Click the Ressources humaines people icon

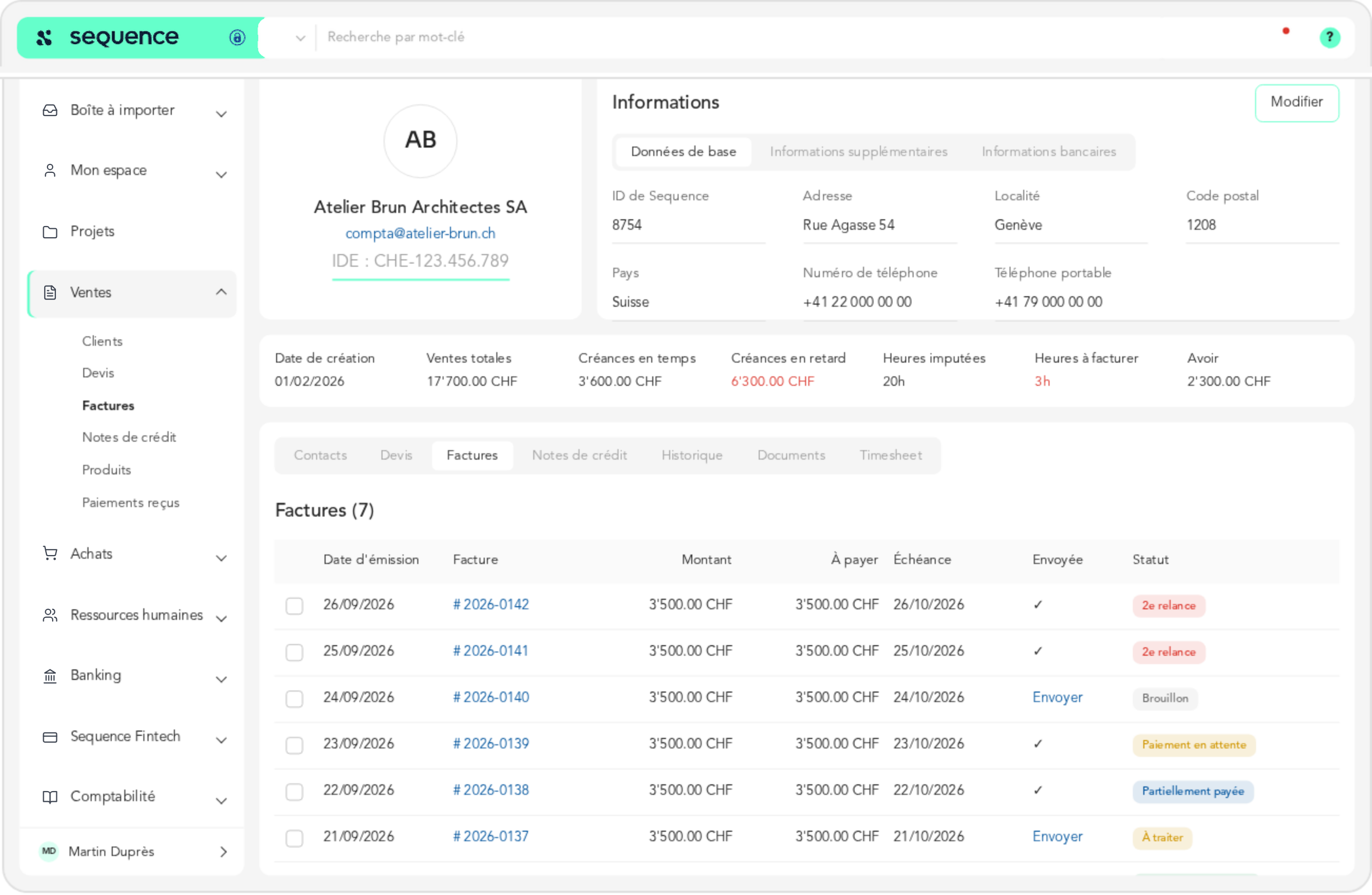coord(50,615)
